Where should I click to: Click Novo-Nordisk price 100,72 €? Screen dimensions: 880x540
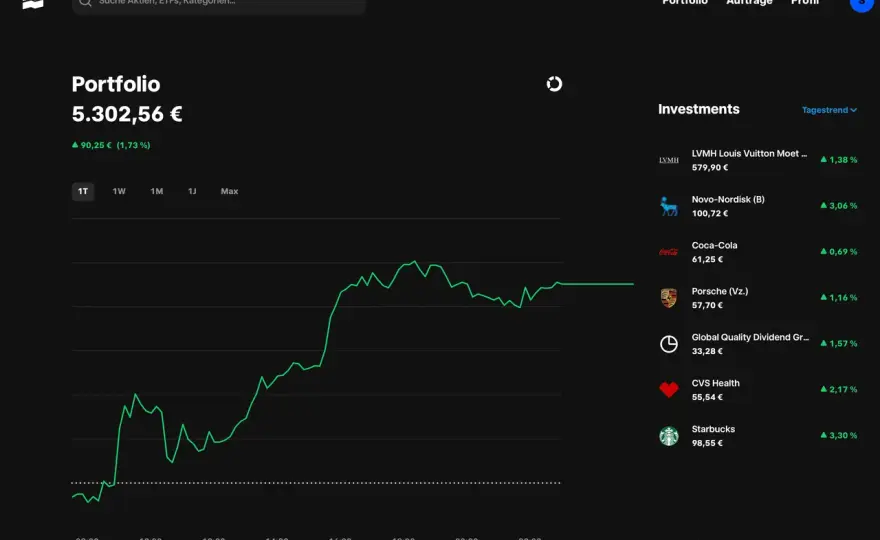[709, 213]
